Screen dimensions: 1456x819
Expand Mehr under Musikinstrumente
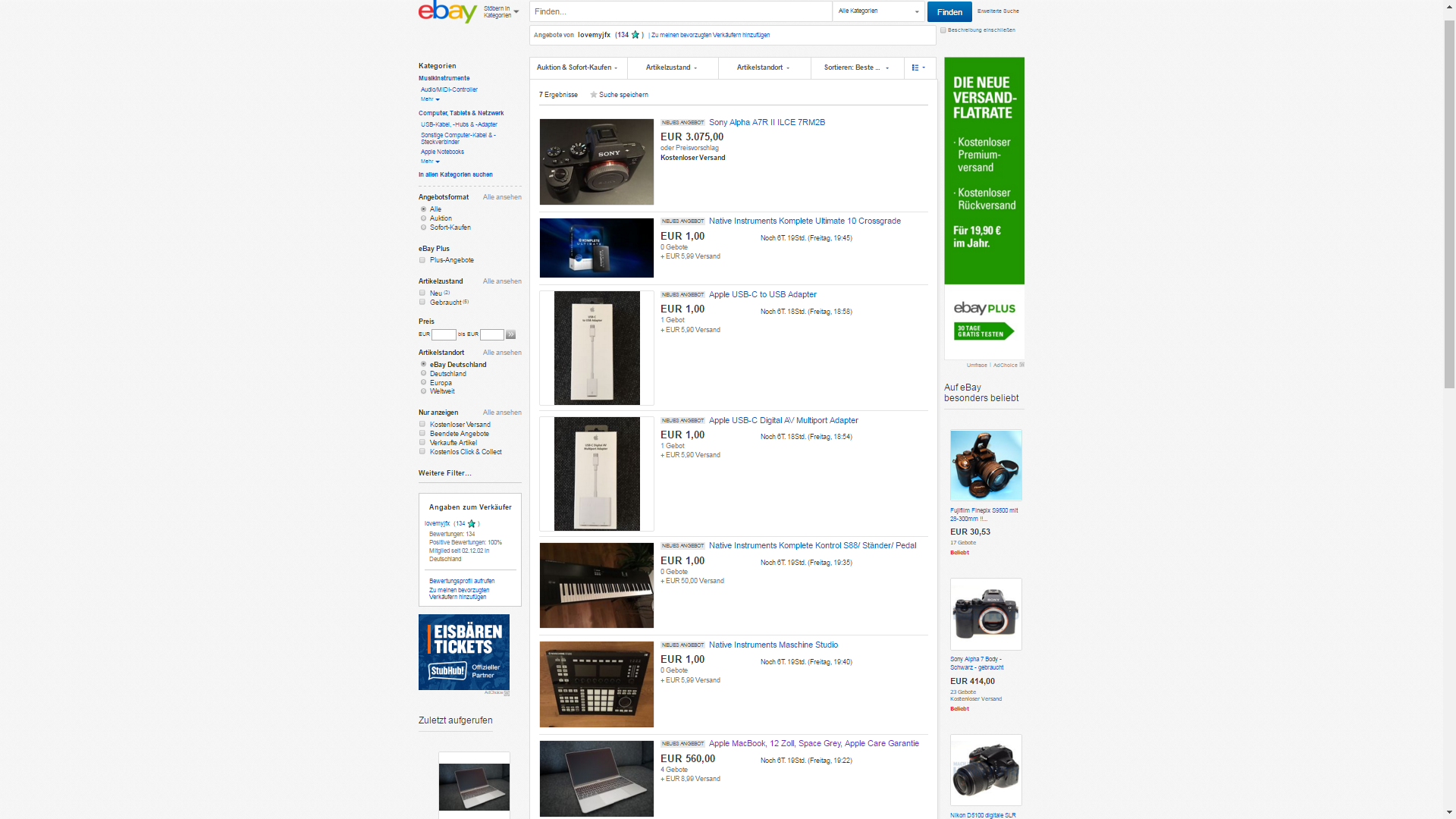click(x=430, y=99)
